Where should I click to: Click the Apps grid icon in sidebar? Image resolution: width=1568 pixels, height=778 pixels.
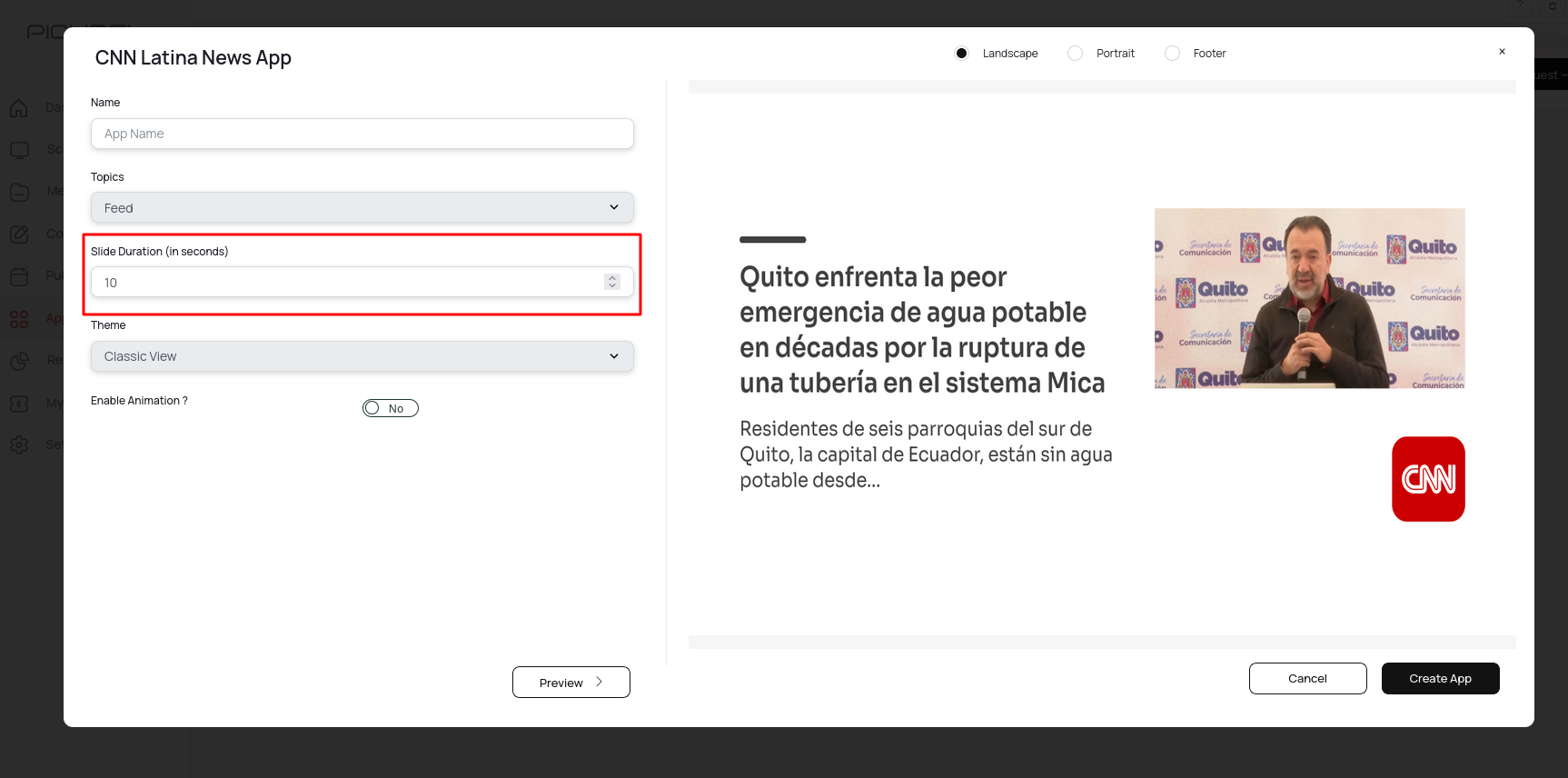(x=19, y=319)
